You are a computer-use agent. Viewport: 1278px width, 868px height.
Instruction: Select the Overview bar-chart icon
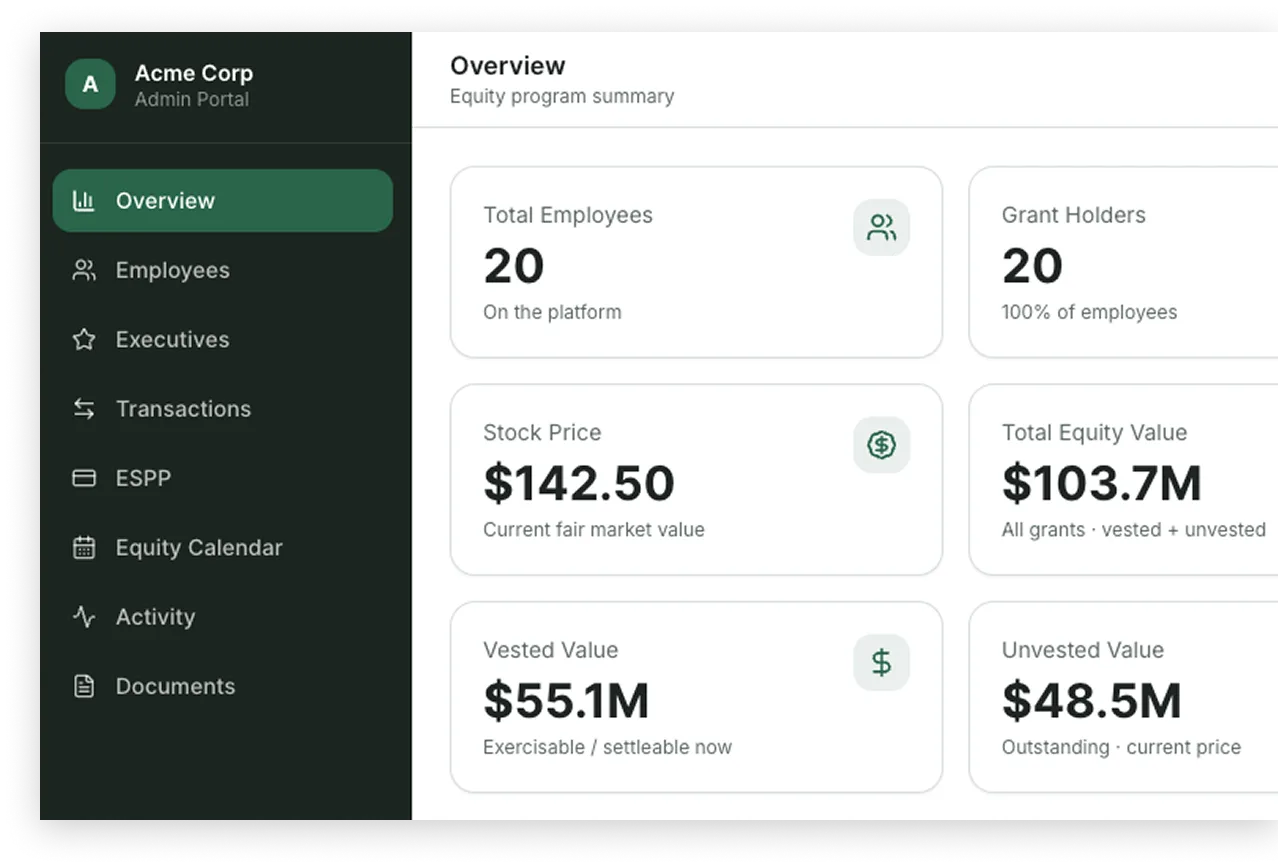(x=84, y=200)
